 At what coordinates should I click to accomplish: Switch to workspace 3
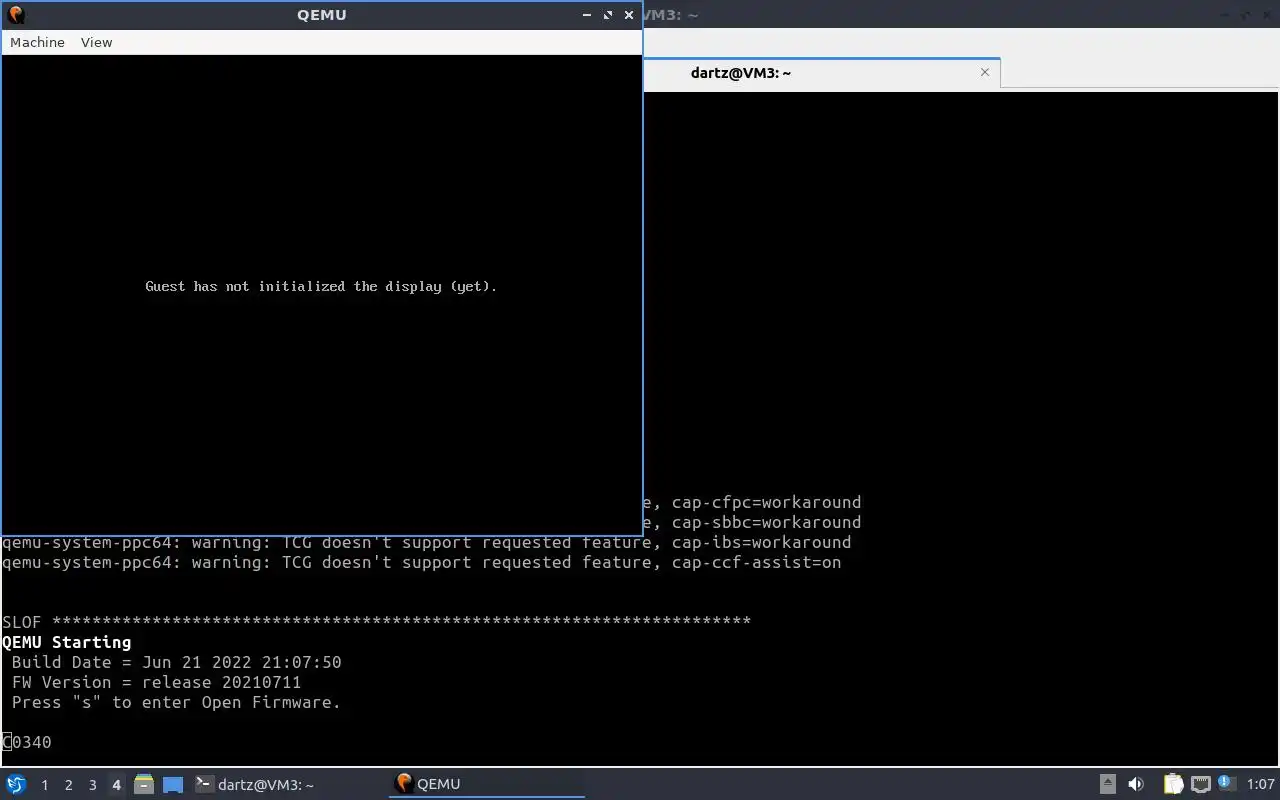click(92, 785)
